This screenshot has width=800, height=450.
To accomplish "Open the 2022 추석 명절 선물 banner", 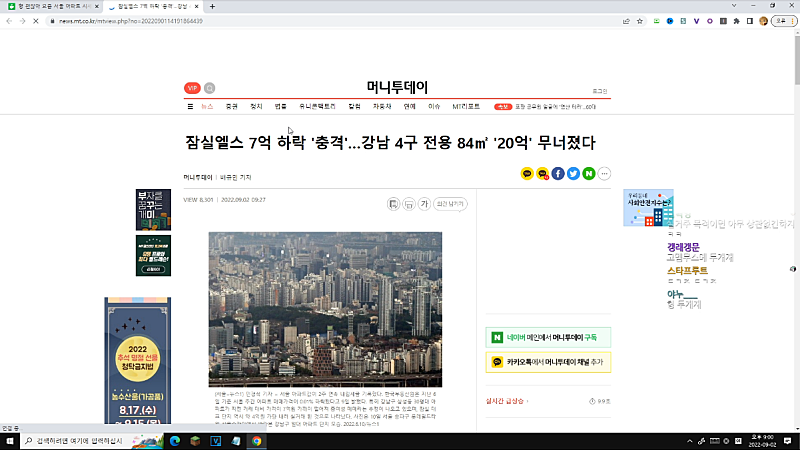I will pos(138,361).
